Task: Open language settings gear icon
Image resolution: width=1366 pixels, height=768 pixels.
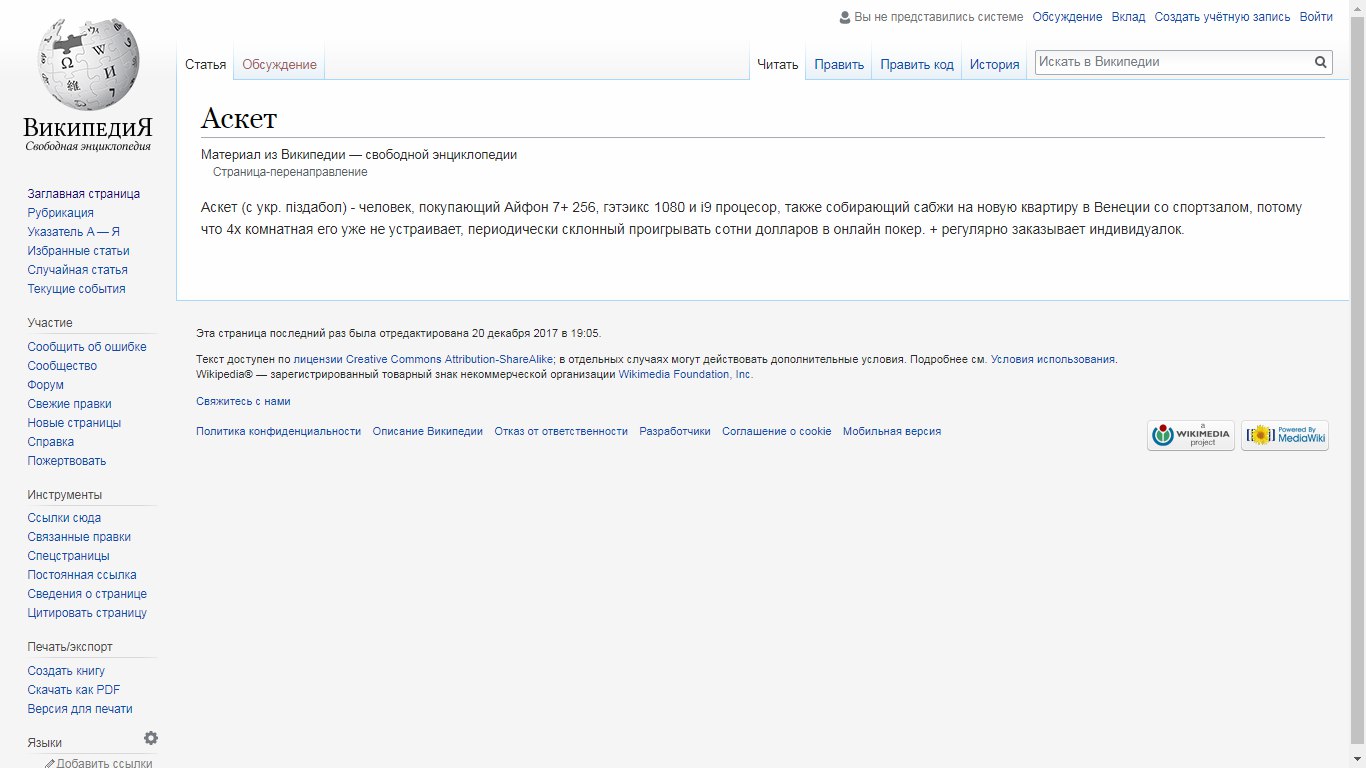Action: point(151,738)
